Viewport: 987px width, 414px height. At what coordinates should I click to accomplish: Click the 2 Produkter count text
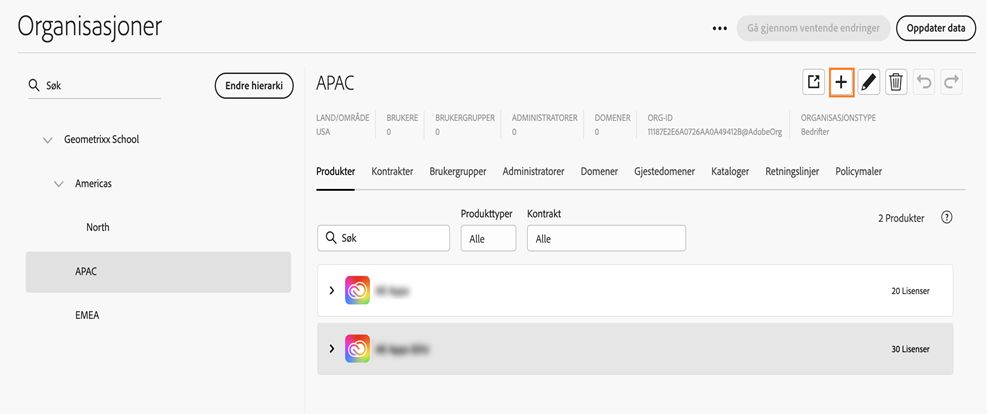click(901, 218)
